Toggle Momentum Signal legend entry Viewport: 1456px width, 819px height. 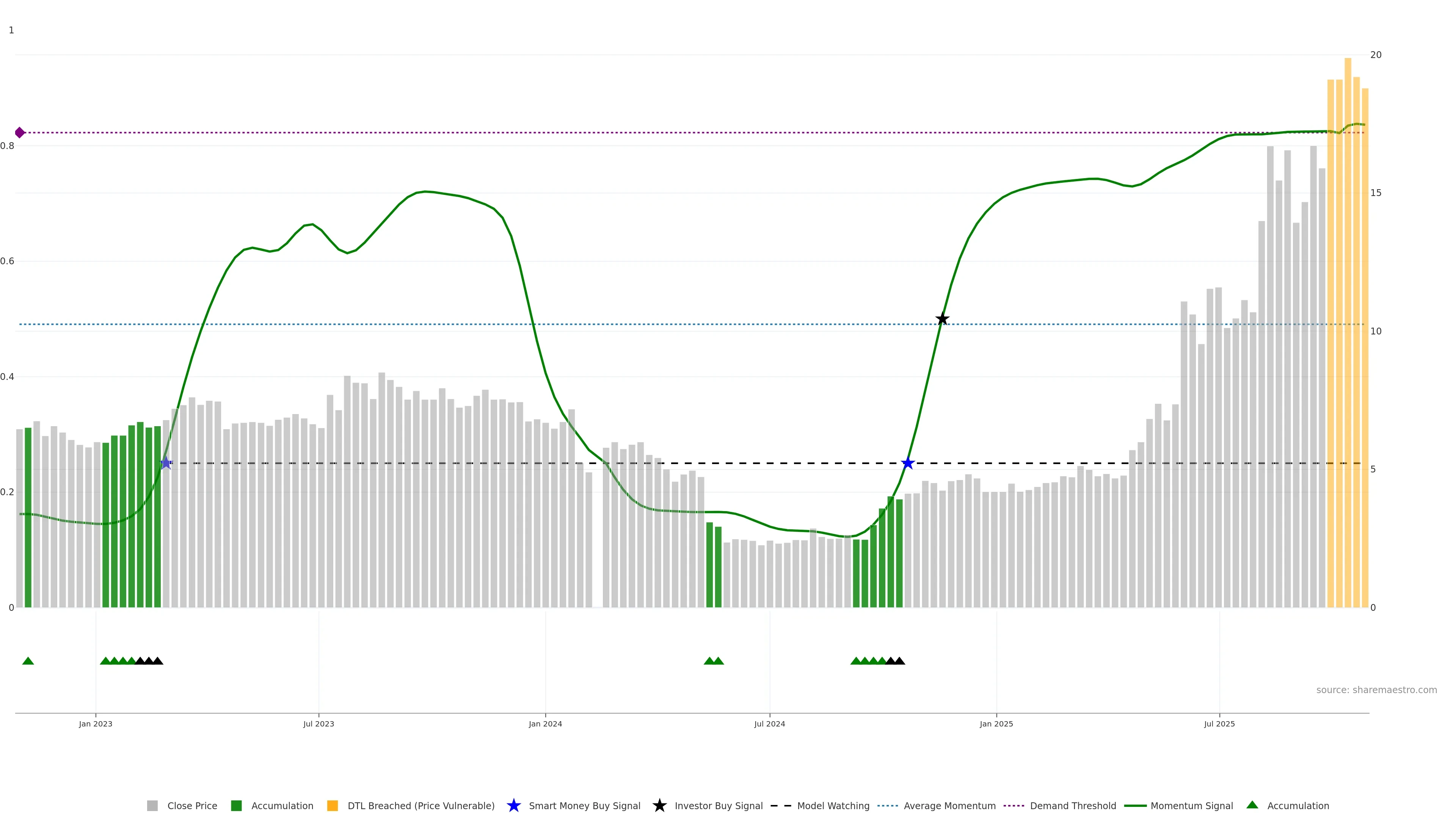1191,805
